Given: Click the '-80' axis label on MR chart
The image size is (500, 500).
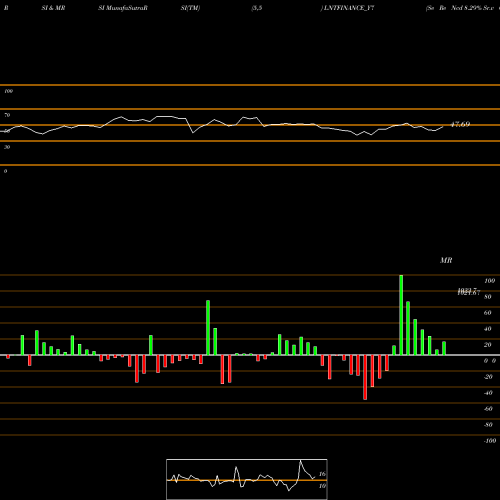Looking at the screenshot, I should (488, 425).
